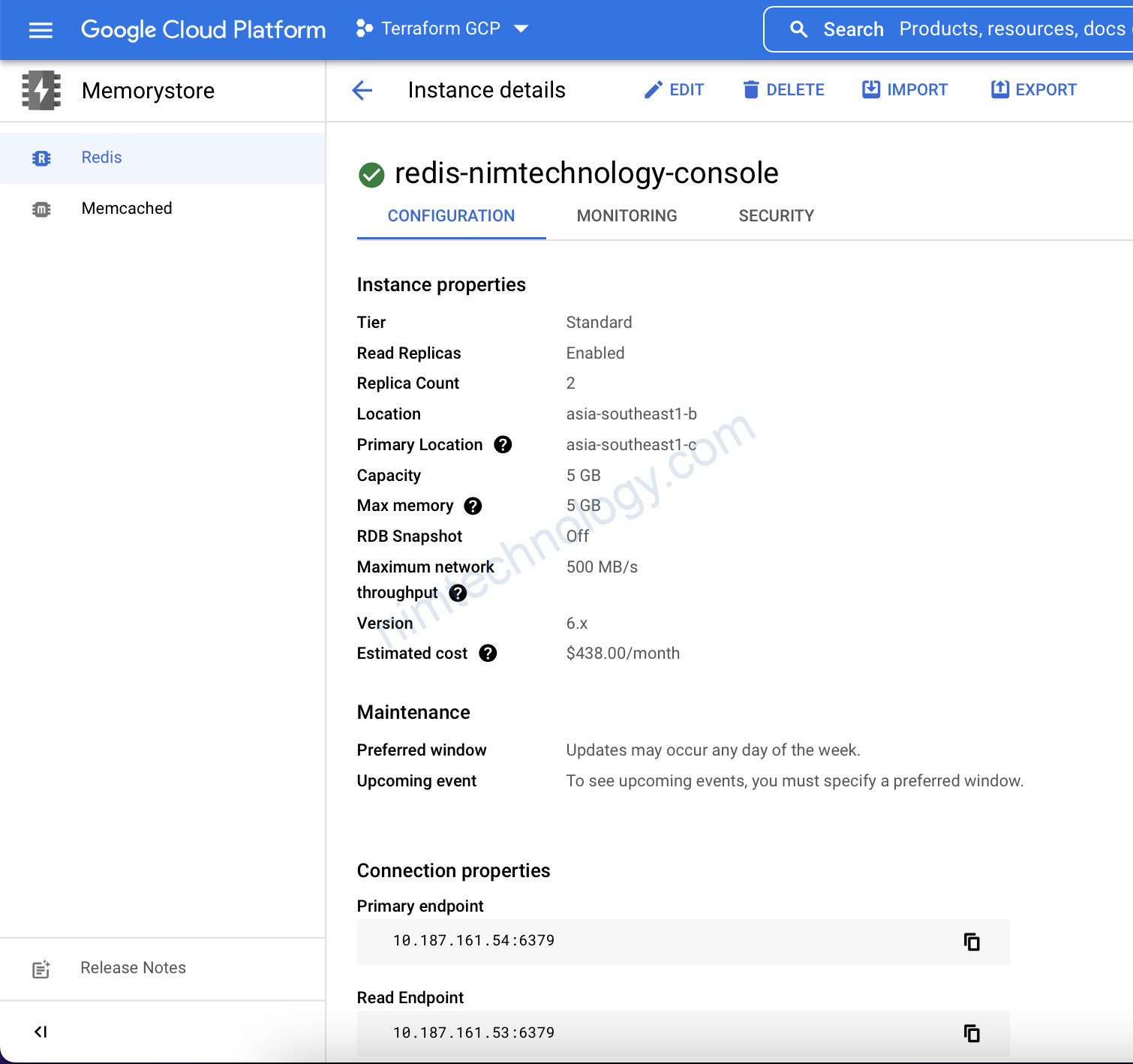The width and height of the screenshot is (1133, 1064).
Task: Click the Edit button
Action: [674, 90]
